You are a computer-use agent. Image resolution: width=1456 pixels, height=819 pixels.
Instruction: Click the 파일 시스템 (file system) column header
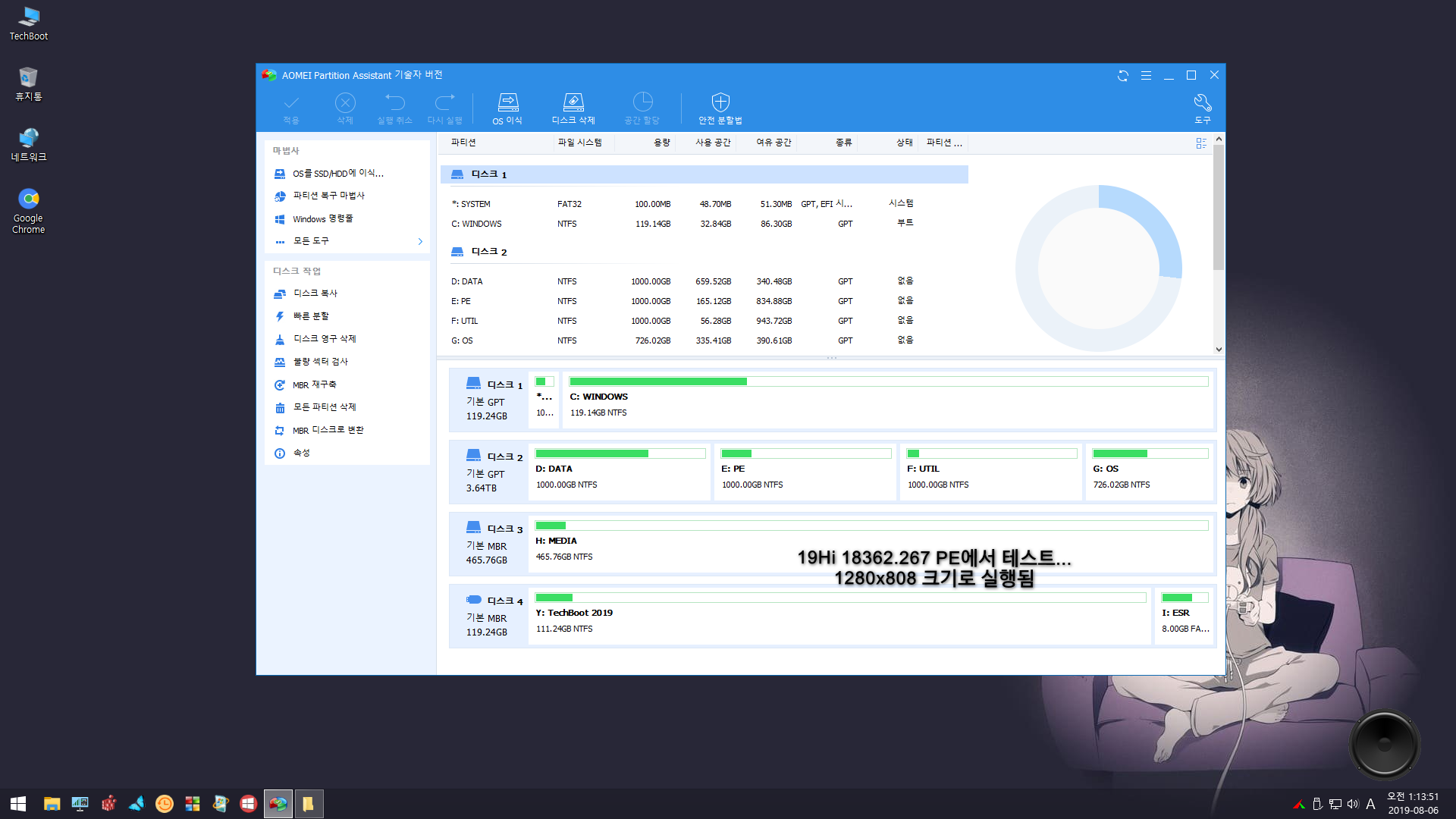pyautogui.click(x=579, y=143)
